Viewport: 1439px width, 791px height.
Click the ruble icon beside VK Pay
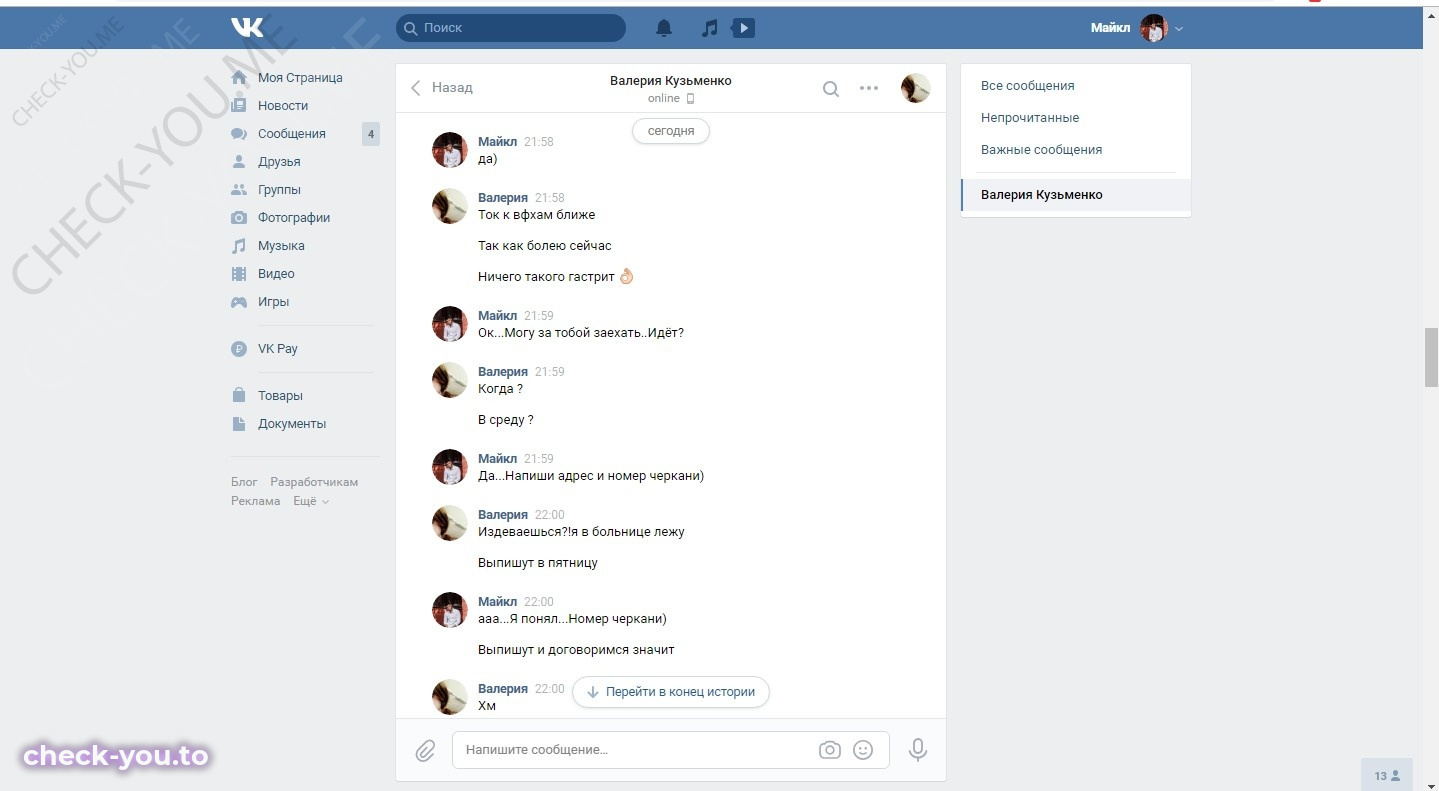[x=239, y=349]
